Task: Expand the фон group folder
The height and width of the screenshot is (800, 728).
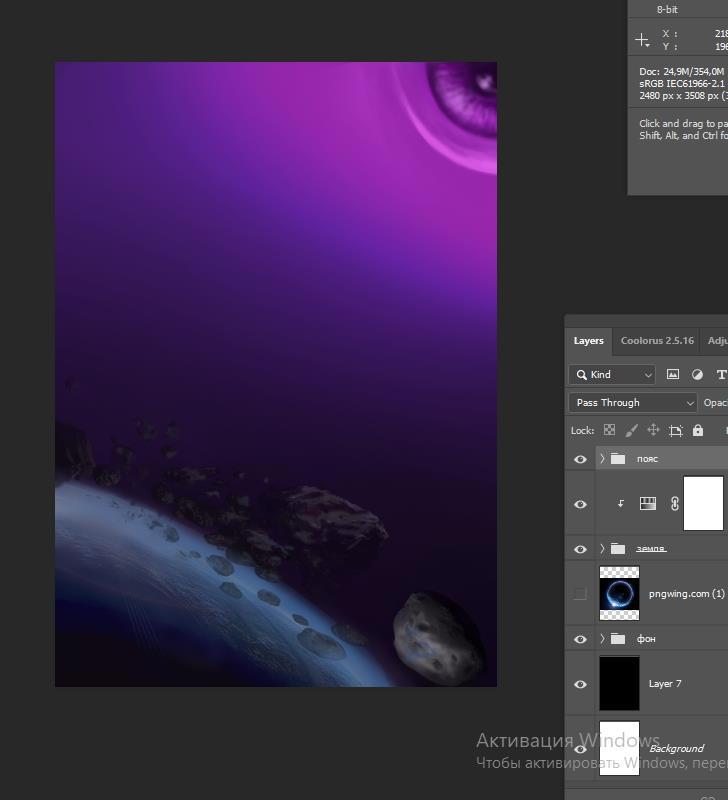Action: click(x=602, y=639)
